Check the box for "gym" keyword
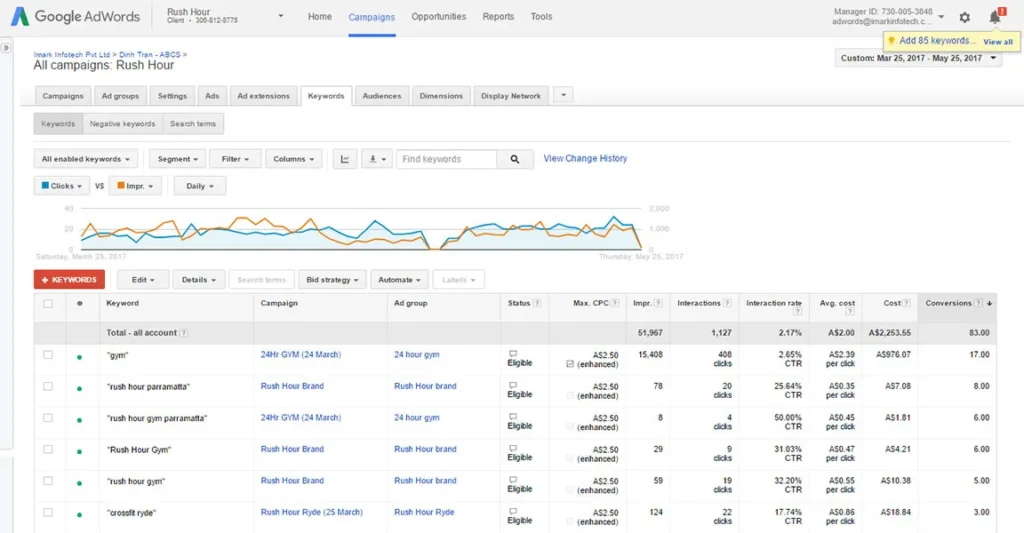 point(48,355)
